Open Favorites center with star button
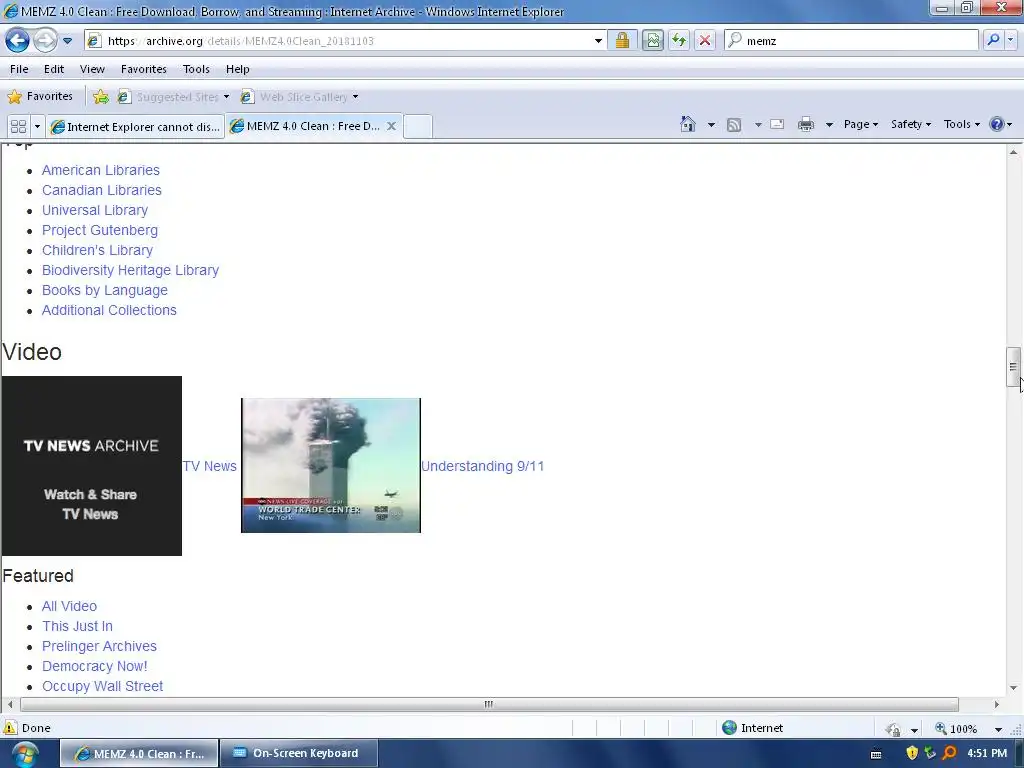 40,97
